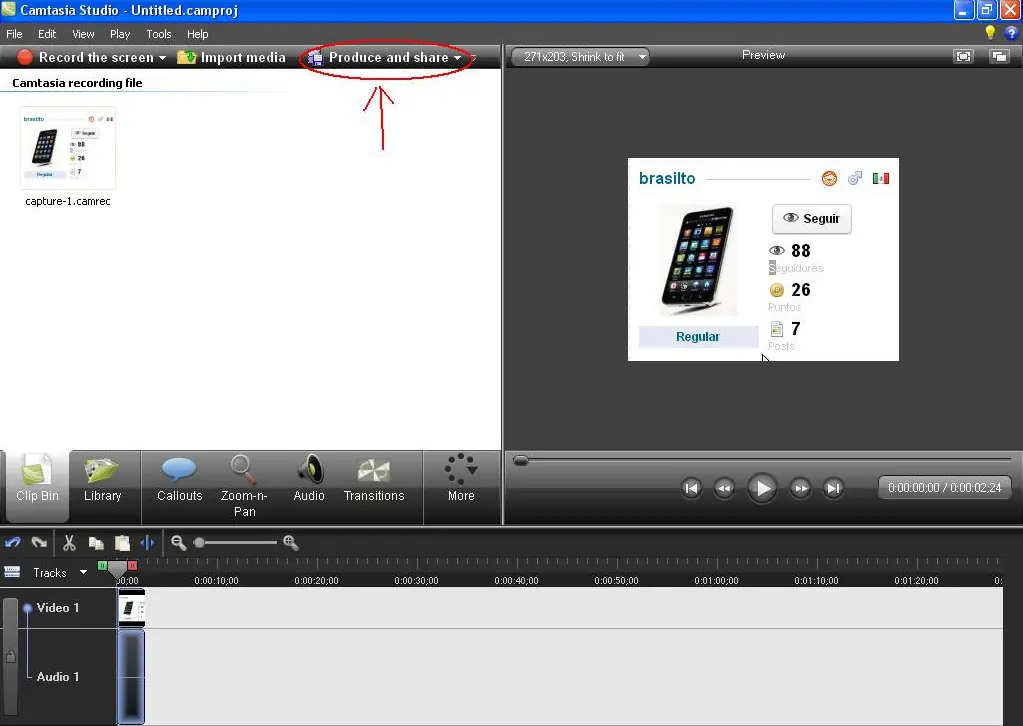
Task: Expand Record the screen dropdown arrow
Action: 162,58
